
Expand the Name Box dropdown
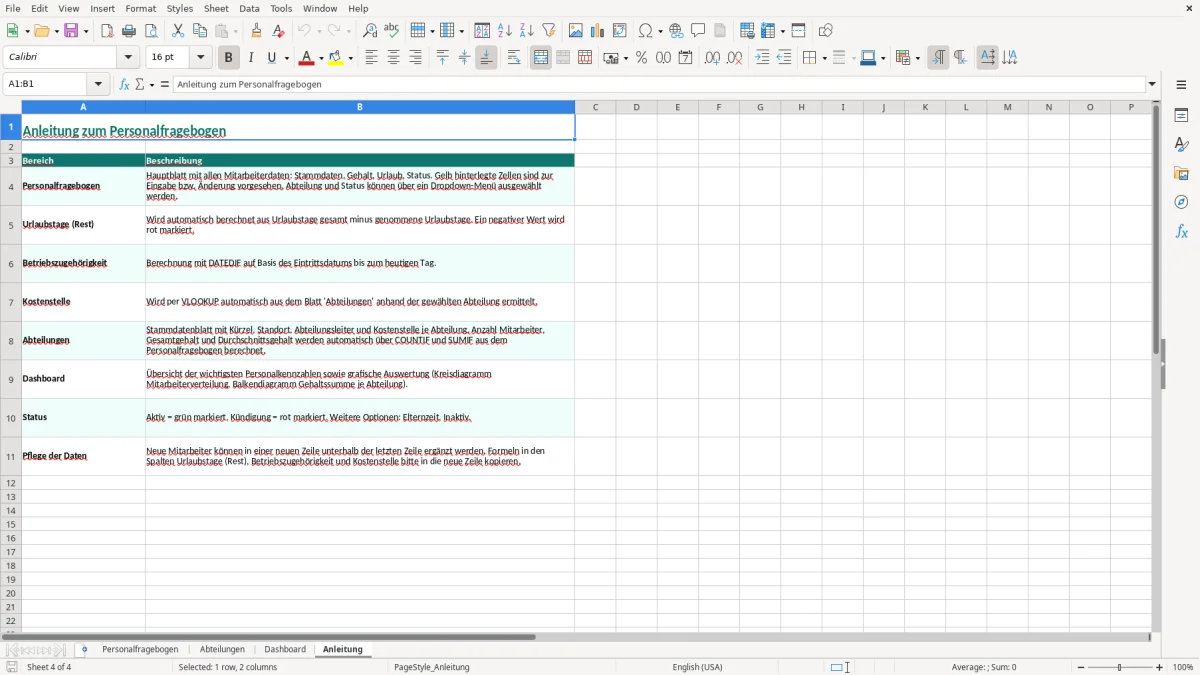pyautogui.click(x=98, y=85)
